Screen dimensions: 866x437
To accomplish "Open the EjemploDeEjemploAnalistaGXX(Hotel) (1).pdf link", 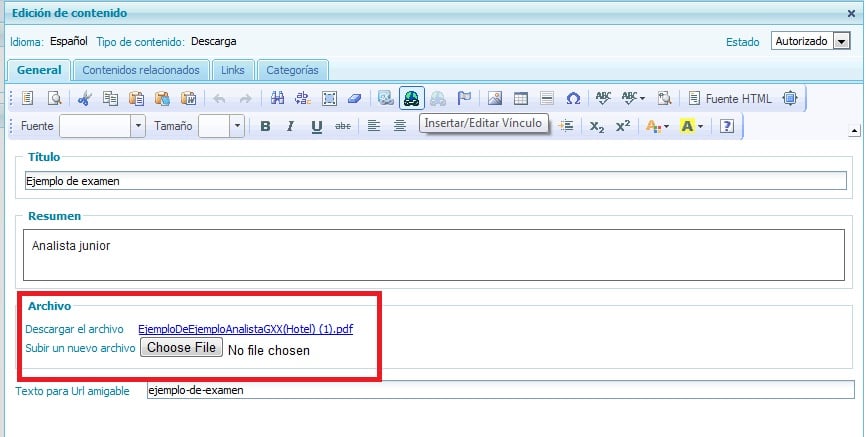I will (245, 329).
